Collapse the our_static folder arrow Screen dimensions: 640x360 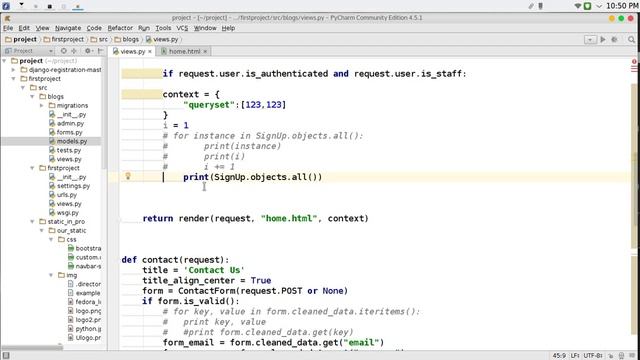point(42,231)
